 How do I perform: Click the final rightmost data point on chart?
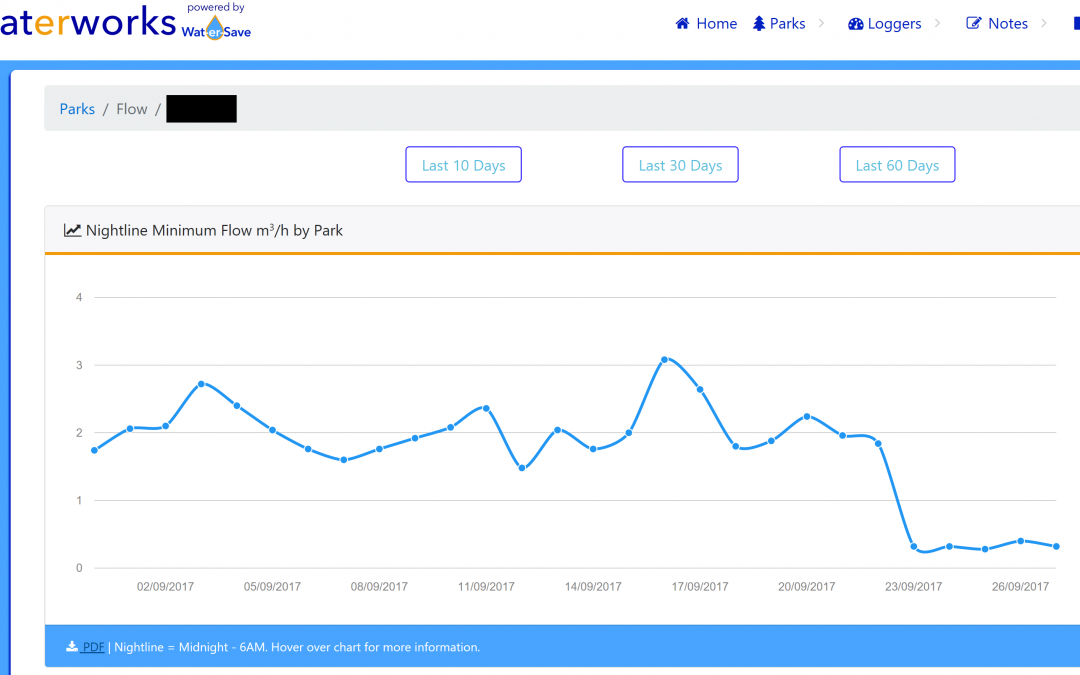point(1056,546)
